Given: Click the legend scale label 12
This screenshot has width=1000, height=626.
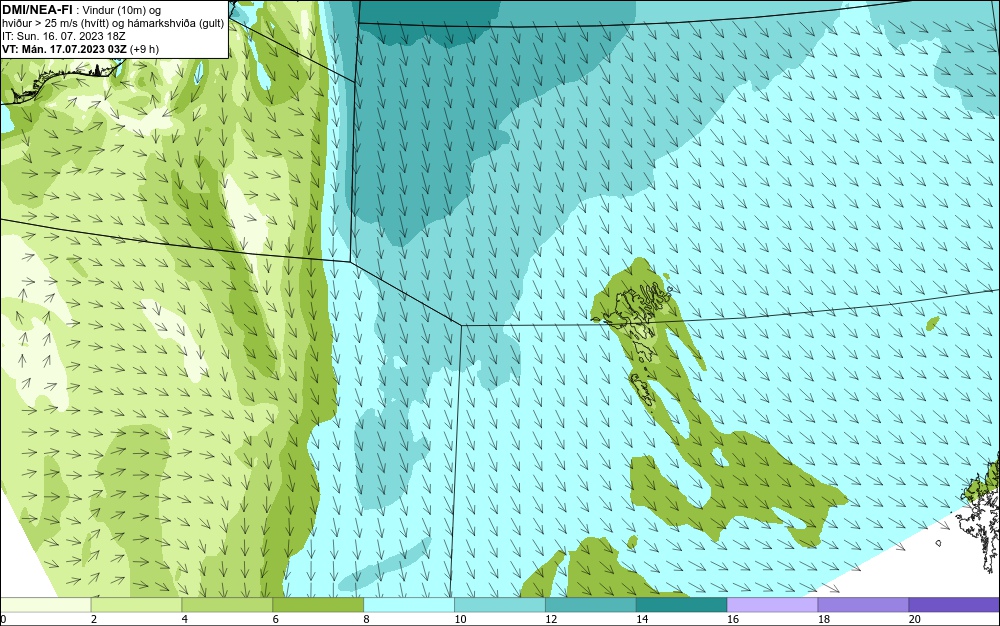Looking at the screenshot, I should click(x=551, y=619).
